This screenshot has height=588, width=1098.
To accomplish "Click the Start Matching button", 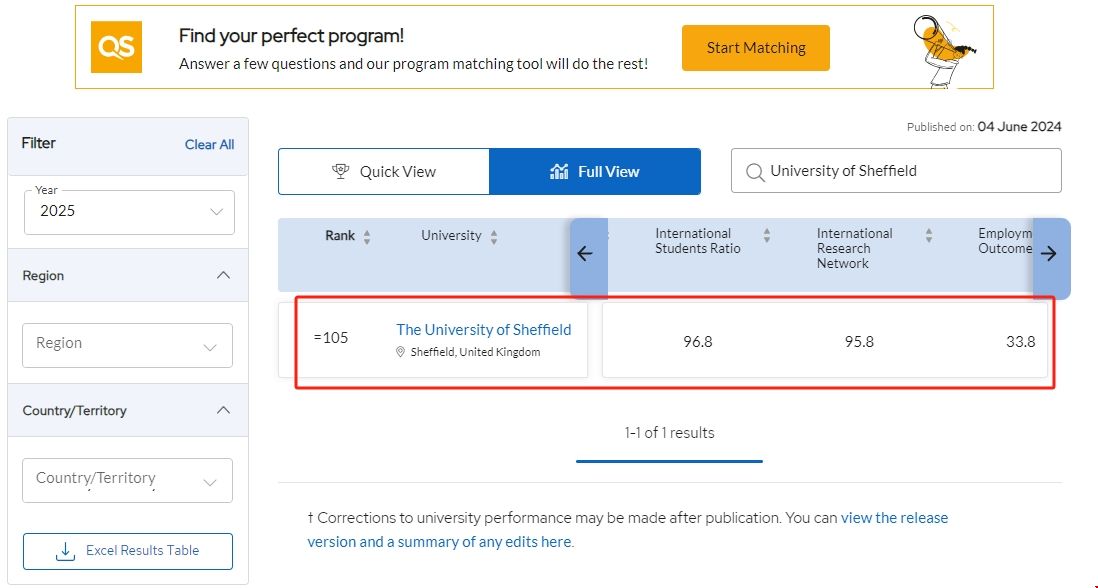I will [x=755, y=48].
